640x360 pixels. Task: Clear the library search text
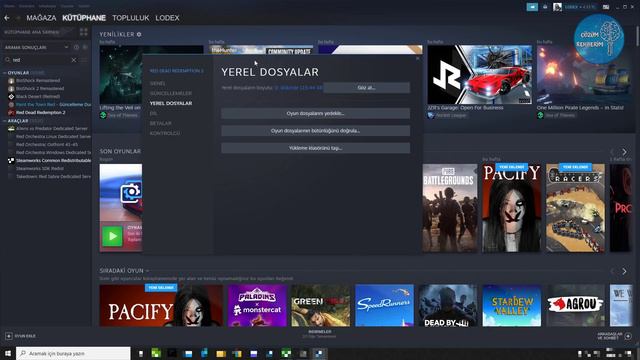click(x=74, y=60)
